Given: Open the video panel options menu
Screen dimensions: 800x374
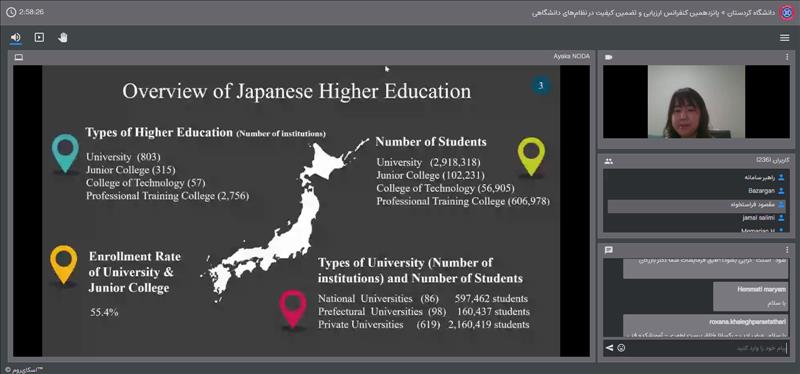Looking at the screenshot, I should click(x=787, y=57).
